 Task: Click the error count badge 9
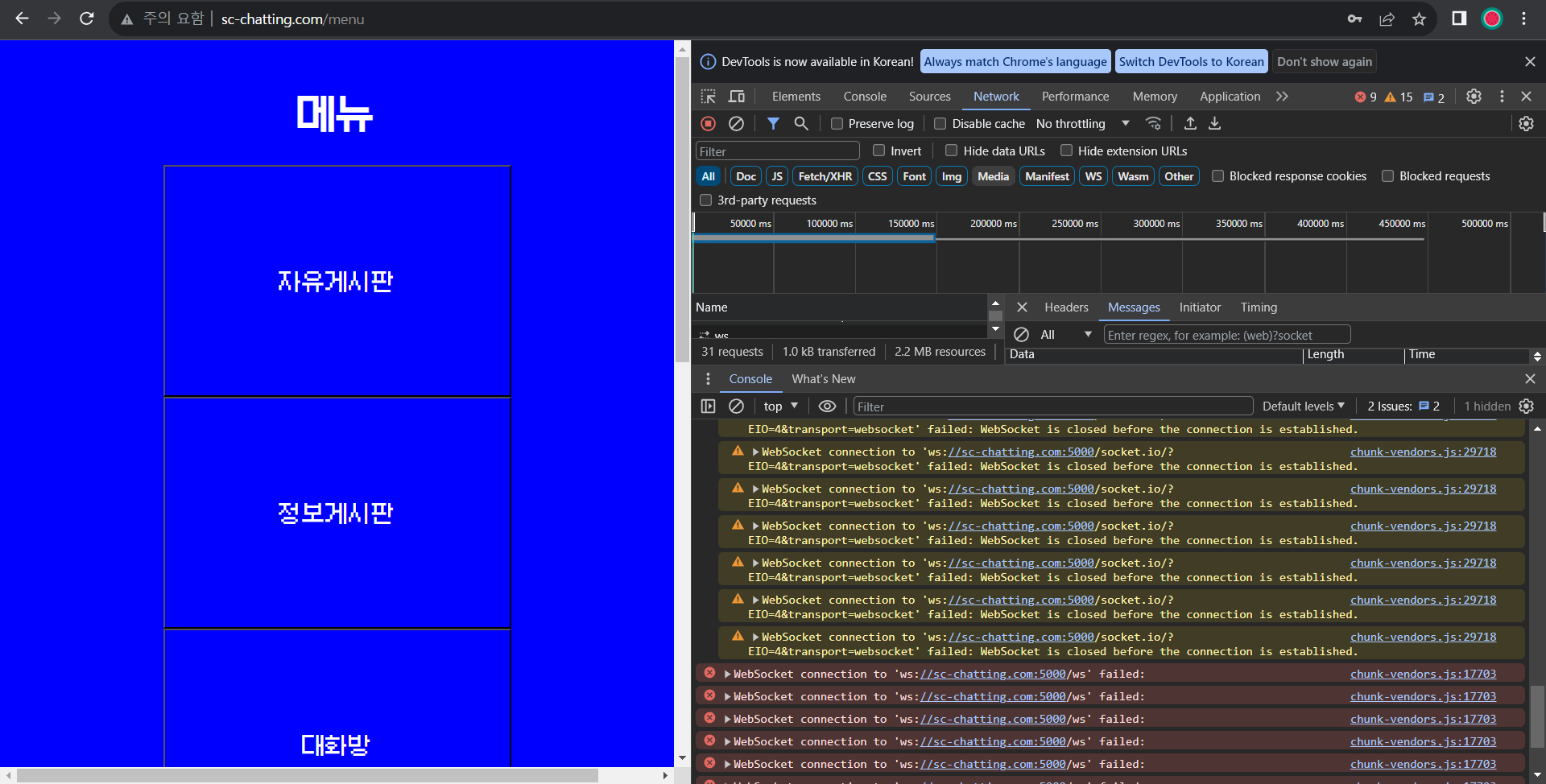click(x=1366, y=97)
